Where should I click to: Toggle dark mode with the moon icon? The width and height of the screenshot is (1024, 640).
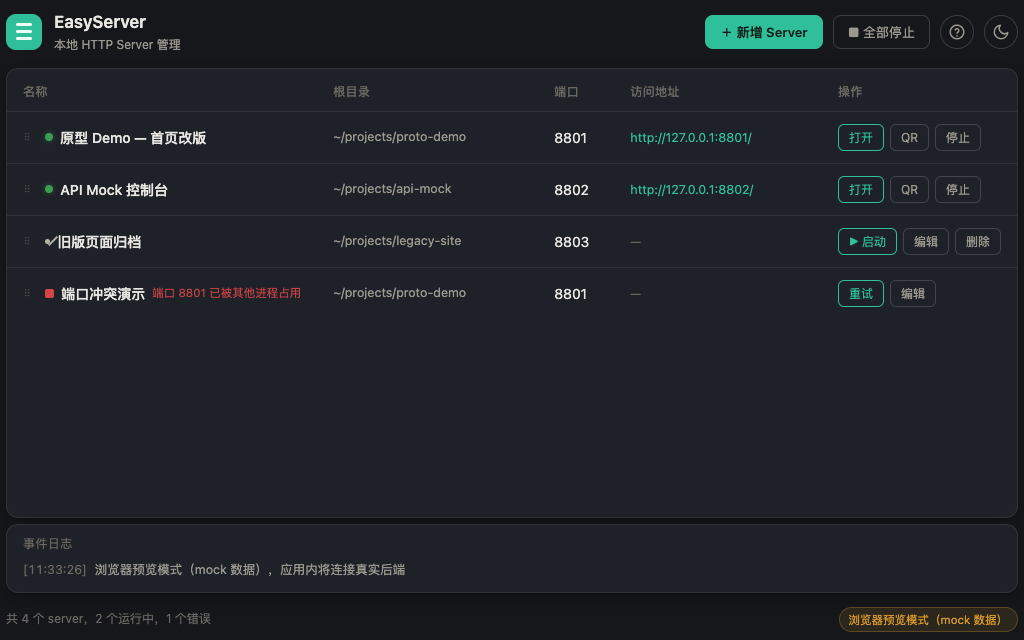point(1000,32)
